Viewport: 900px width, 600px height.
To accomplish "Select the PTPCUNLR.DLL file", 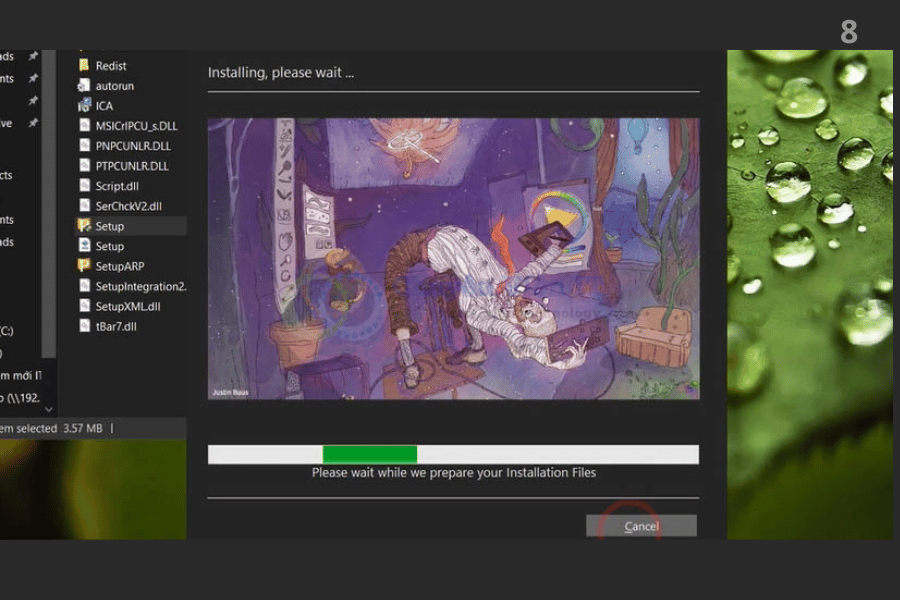I will pyautogui.click(x=131, y=166).
